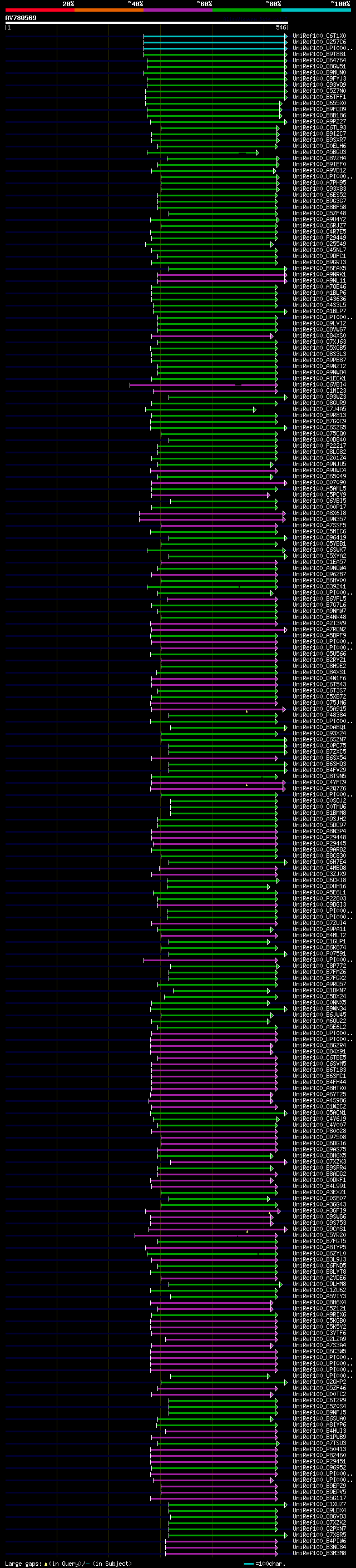Click the red 20% identity legend segment
Image resolution: width=356 pixels, height=1568 pixels.
pyautogui.click(x=39, y=10)
